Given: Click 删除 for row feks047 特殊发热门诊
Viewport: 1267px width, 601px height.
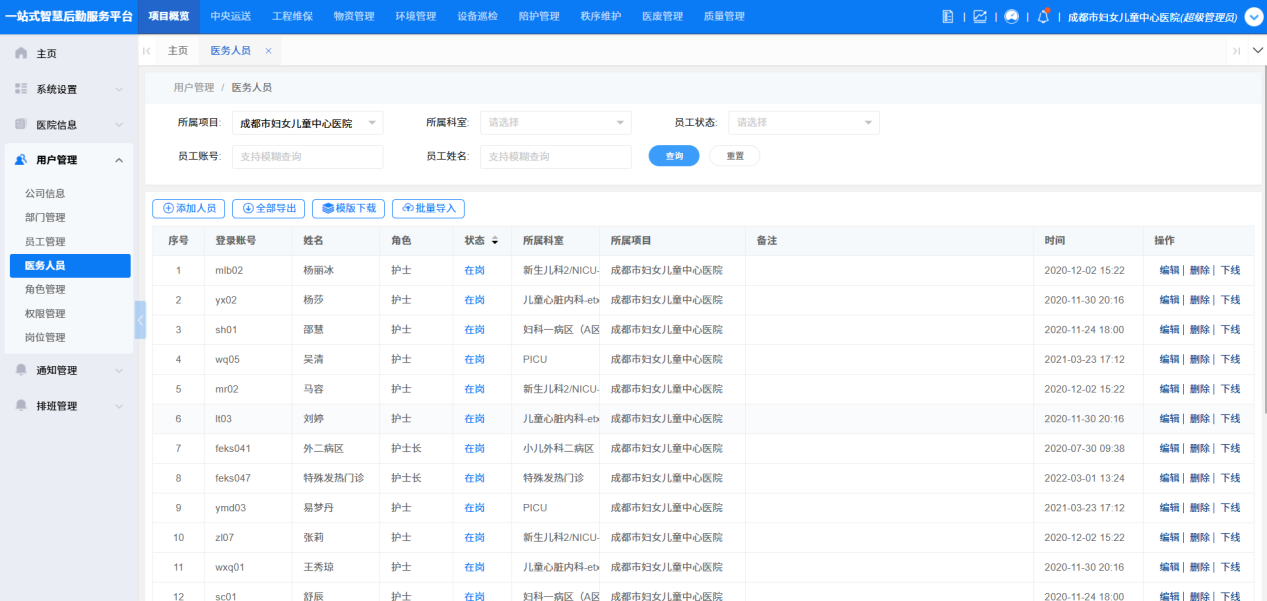Looking at the screenshot, I should 1200,478.
